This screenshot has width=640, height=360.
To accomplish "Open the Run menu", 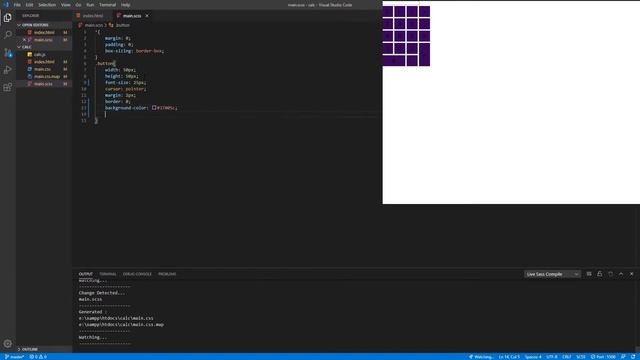I will [90, 5].
